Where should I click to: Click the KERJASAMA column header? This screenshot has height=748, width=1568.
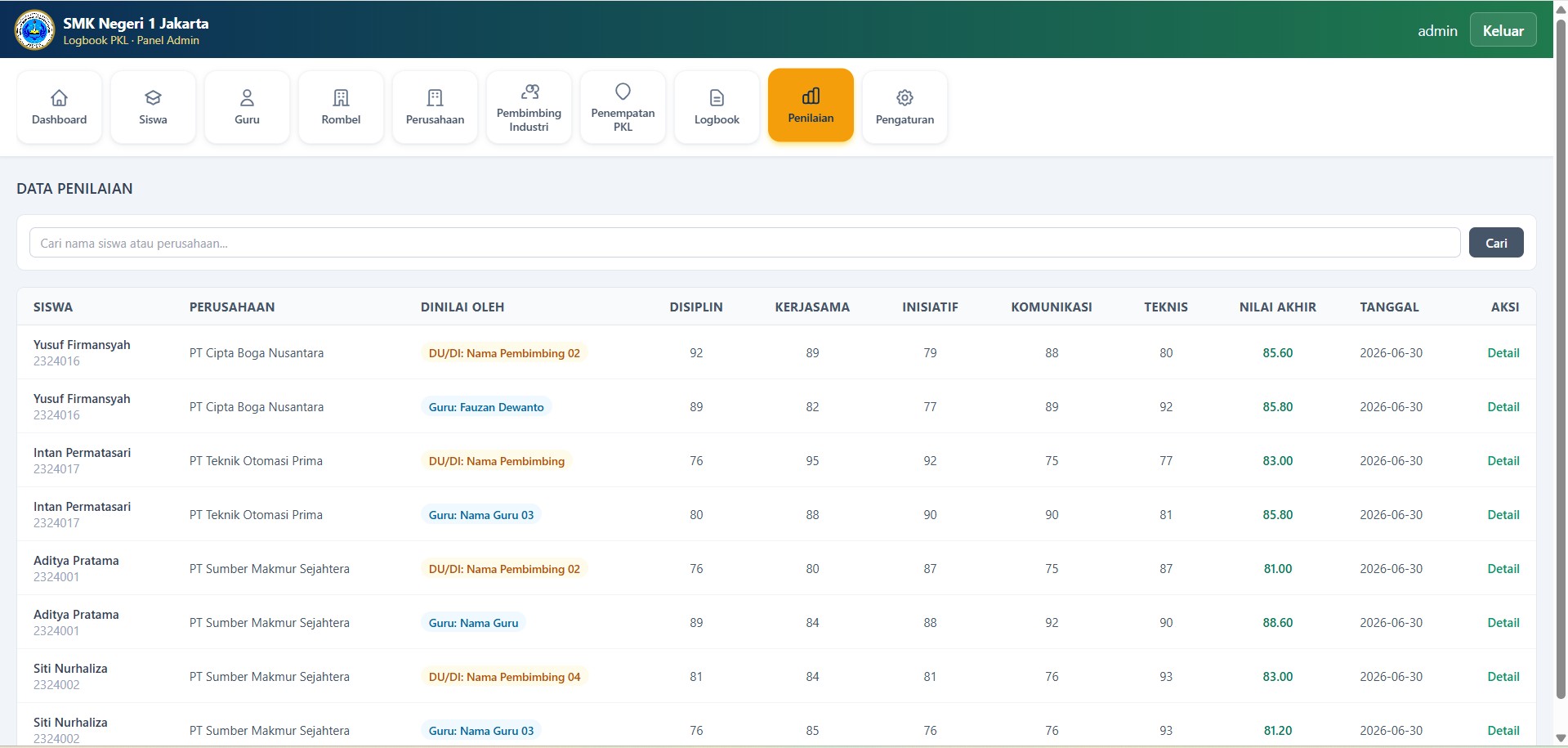coord(812,307)
